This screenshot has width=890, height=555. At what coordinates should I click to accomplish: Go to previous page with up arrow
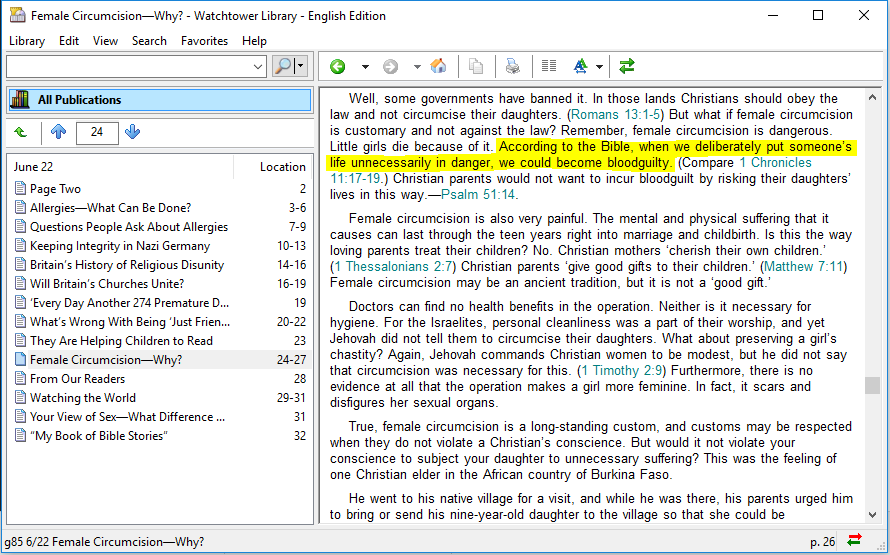[58, 132]
